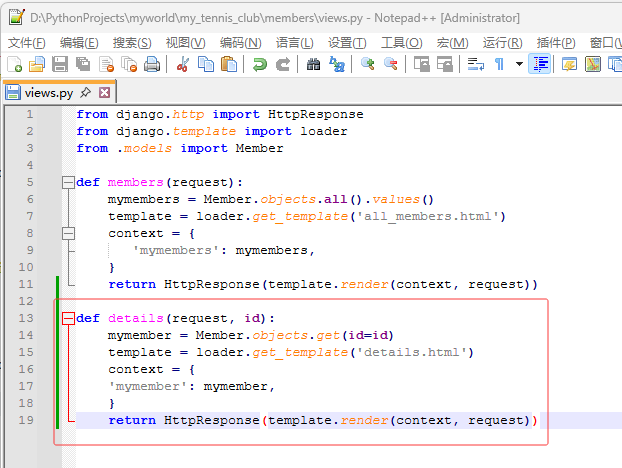Print the current document
The image size is (622, 468).
(152, 64)
